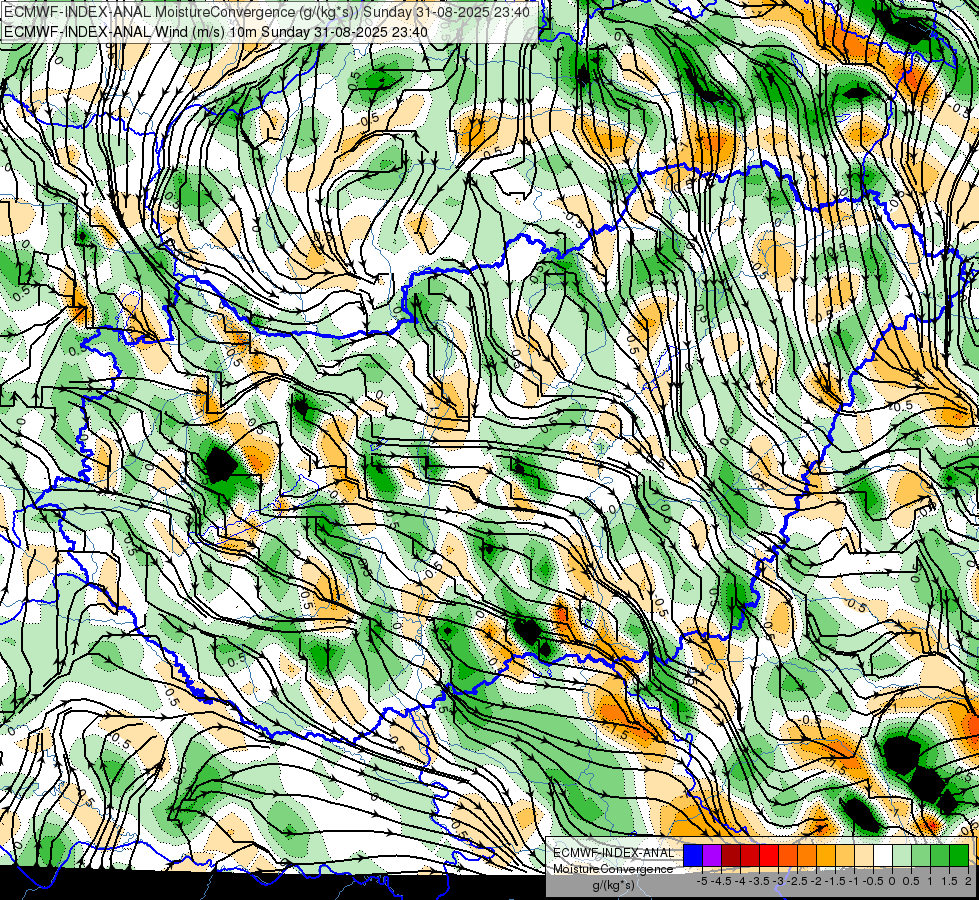This screenshot has height=900, width=979.
Task: Pick the darkest green legend swatch
Action: [959, 855]
